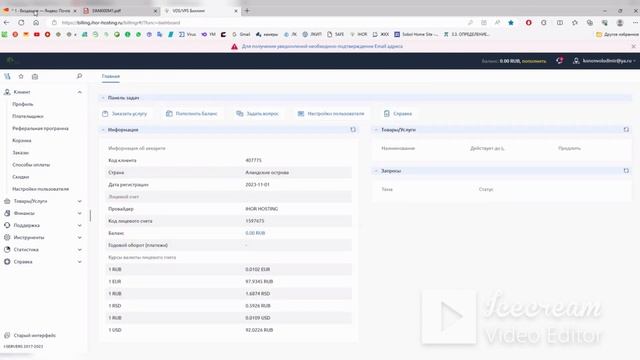Click the email confirmation warning link
Screen dimensions: 640x360
pyautogui.click(x=322, y=47)
